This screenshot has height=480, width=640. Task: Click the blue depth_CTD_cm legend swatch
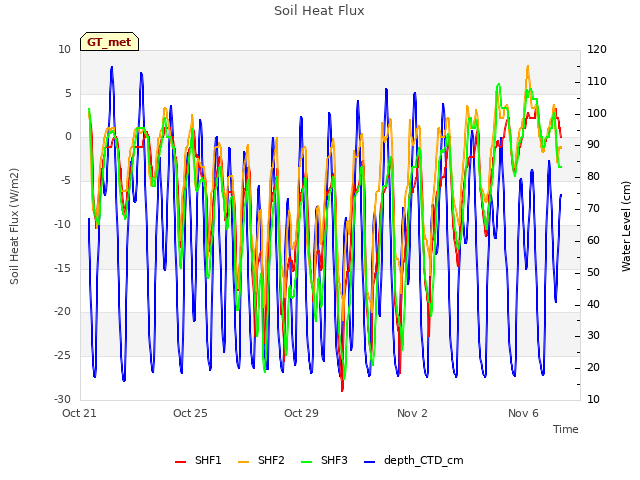coord(369,462)
